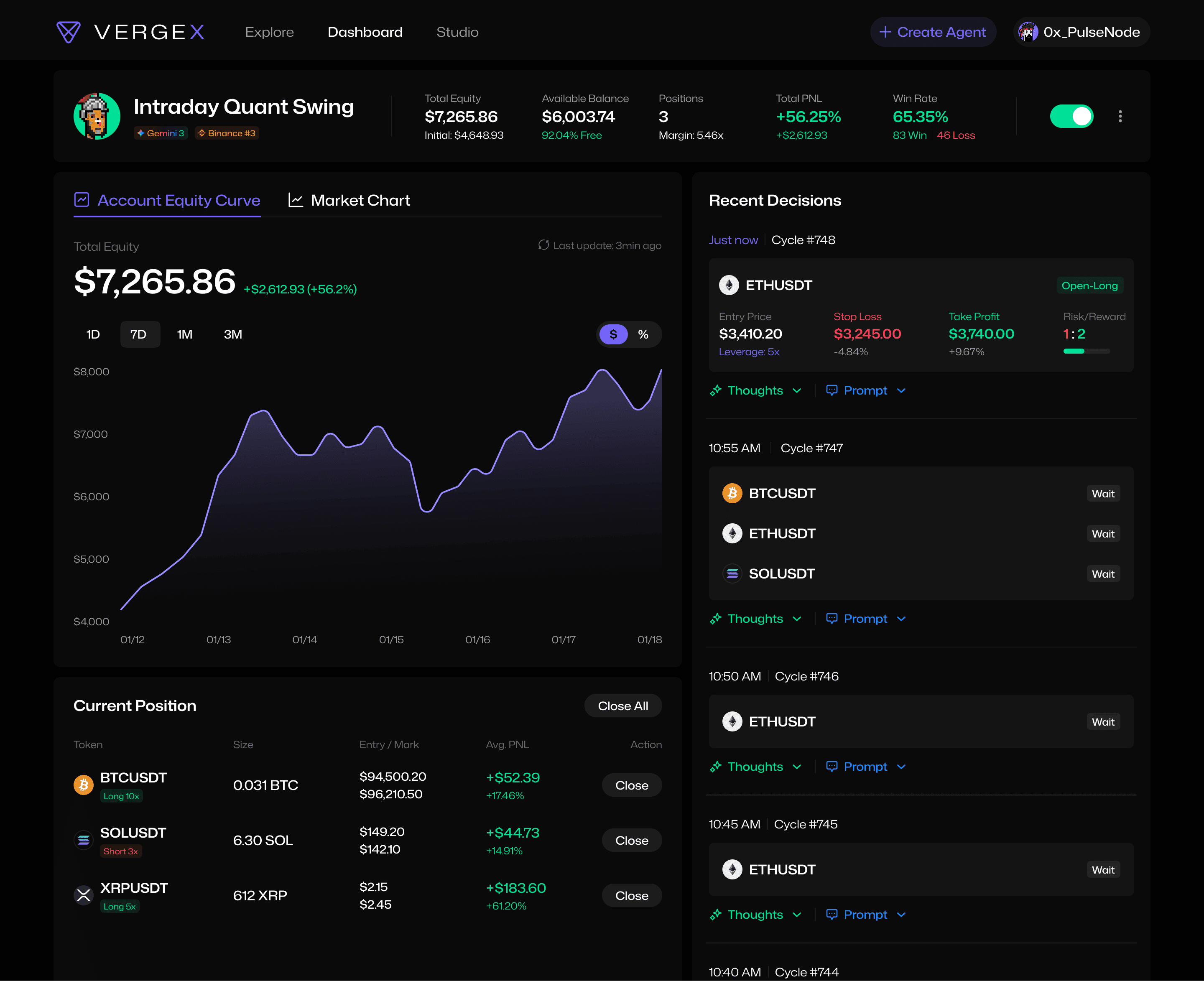Expand Thoughts chevron for Cycle #748
This screenshot has width=1204, height=981.
[797, 391]
